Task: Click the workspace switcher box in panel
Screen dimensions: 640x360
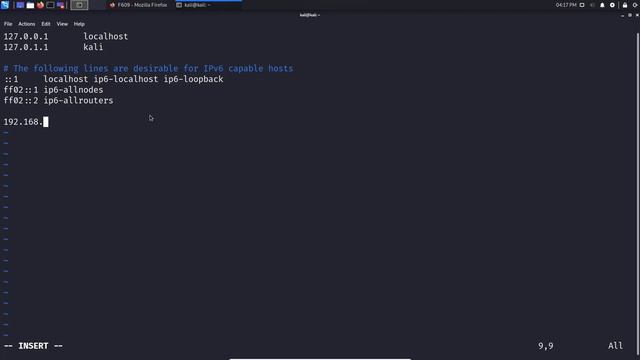Action: click(79, 5)
